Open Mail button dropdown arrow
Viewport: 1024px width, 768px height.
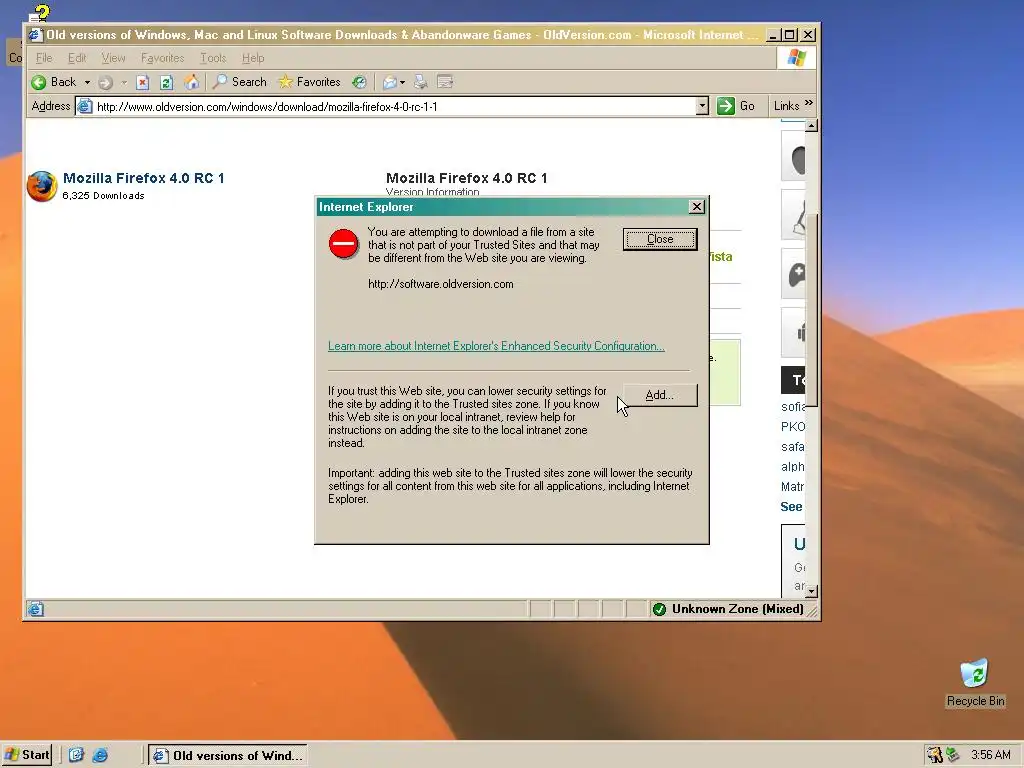402,83
